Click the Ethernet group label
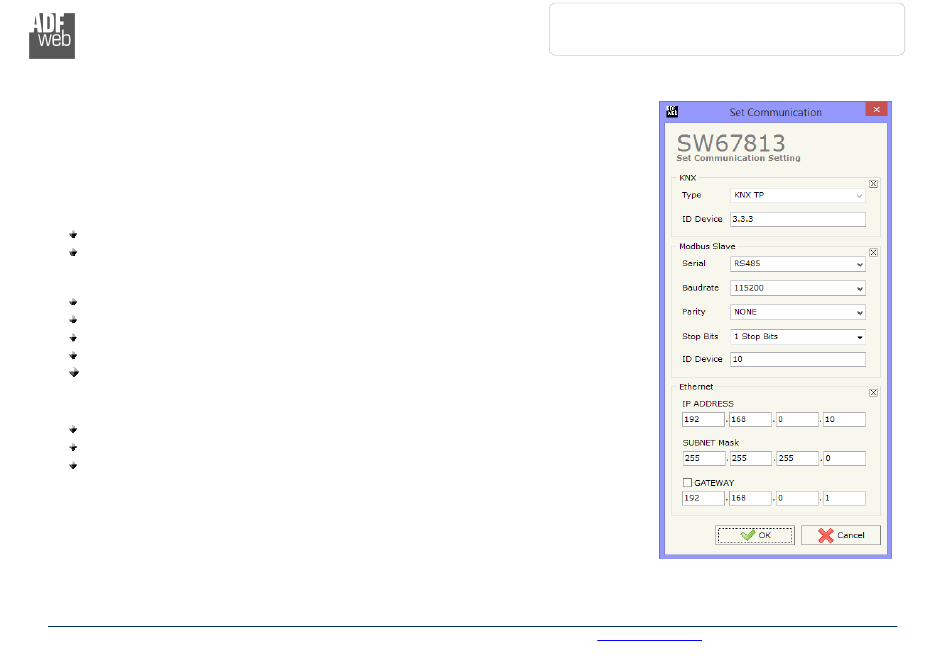 (x=696, y=387)
